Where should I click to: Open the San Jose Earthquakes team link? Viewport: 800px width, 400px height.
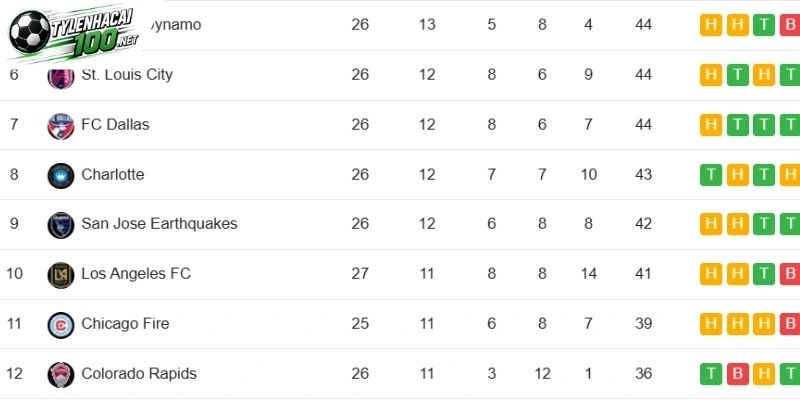pyautogui.click(x=159, y=223)
